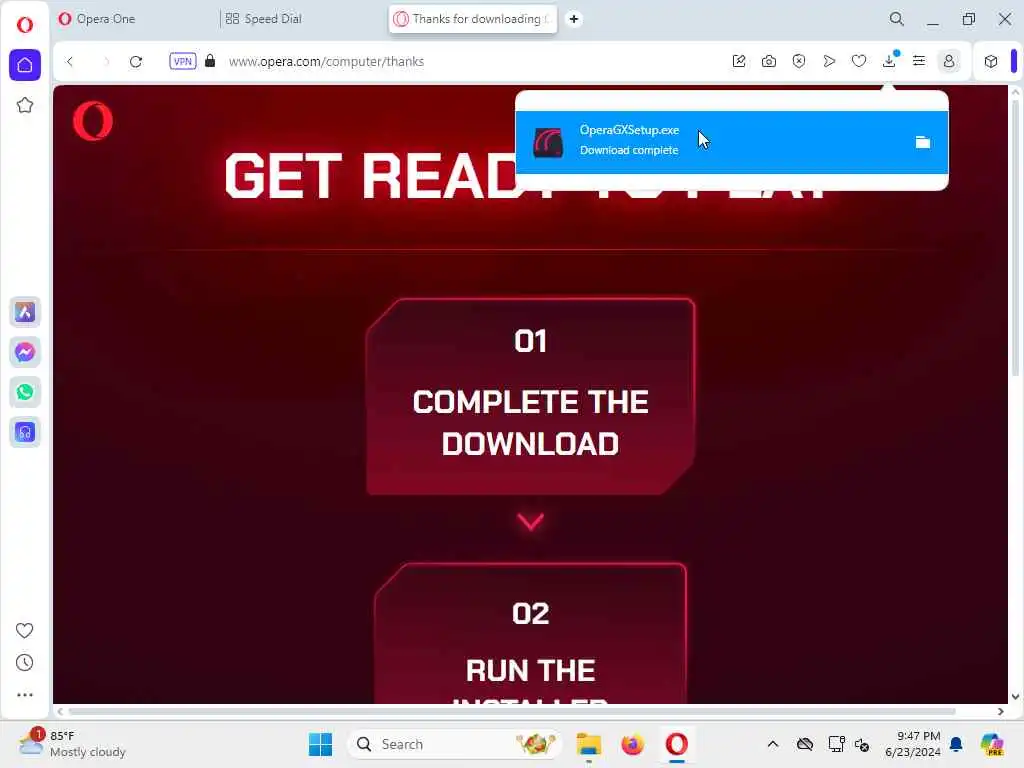Click the 01 Complete the Download card
The width and height of the screenshot is (1024, 768).
pos(530,396)
